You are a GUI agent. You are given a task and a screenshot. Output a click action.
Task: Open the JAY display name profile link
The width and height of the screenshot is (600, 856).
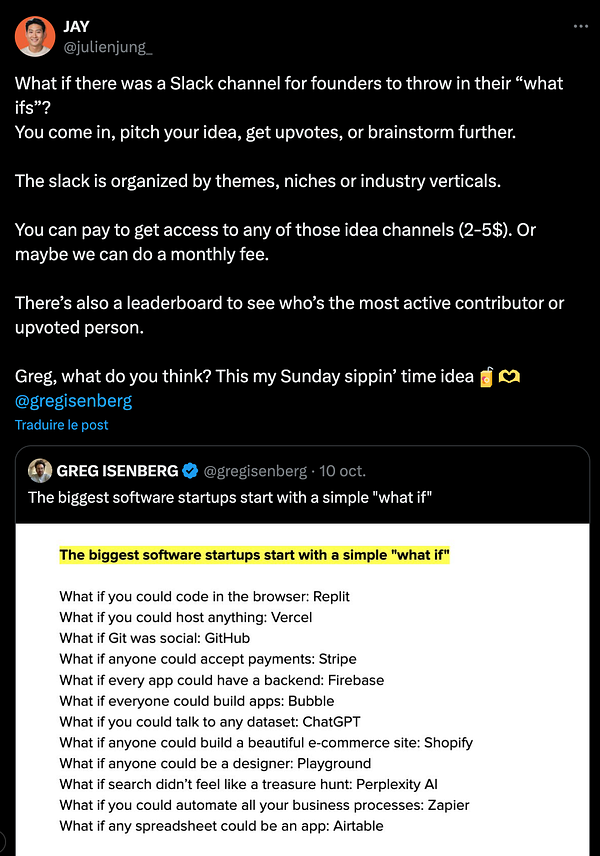[x=77, y=25]
